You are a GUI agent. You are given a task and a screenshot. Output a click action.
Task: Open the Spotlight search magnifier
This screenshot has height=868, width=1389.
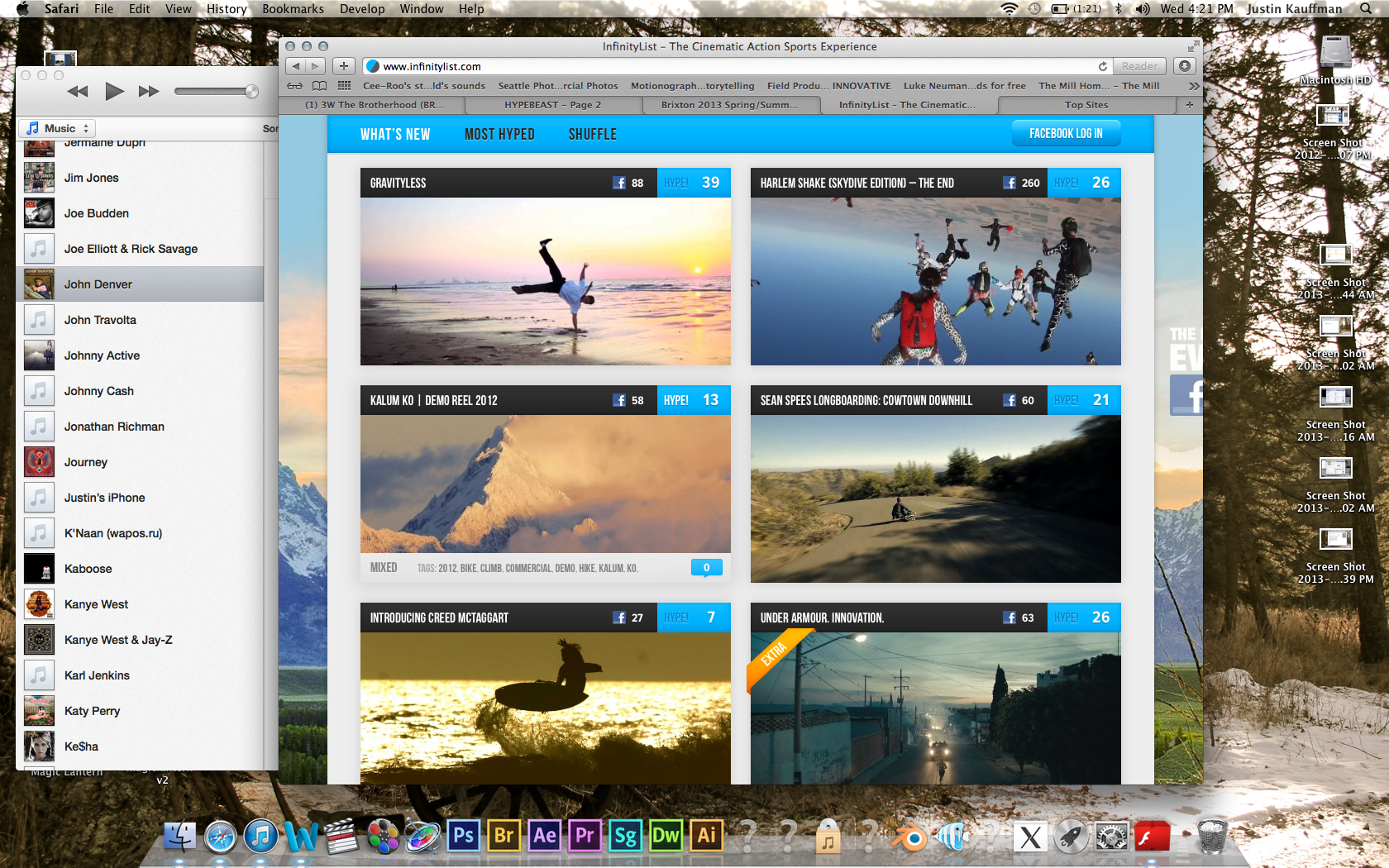pyautogui.click(x=1366, y=9)
